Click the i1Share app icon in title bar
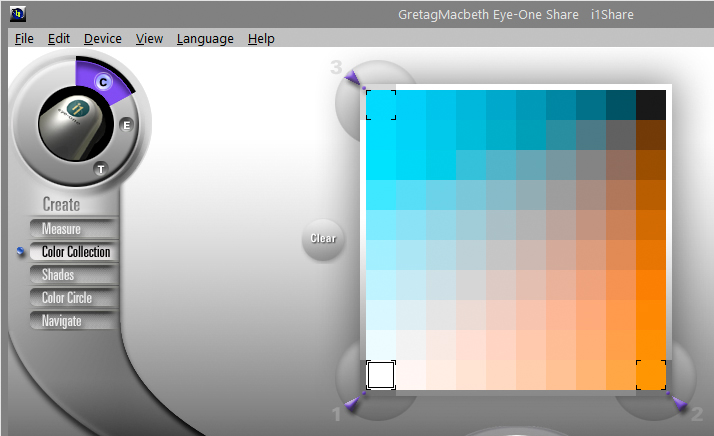 17,14
